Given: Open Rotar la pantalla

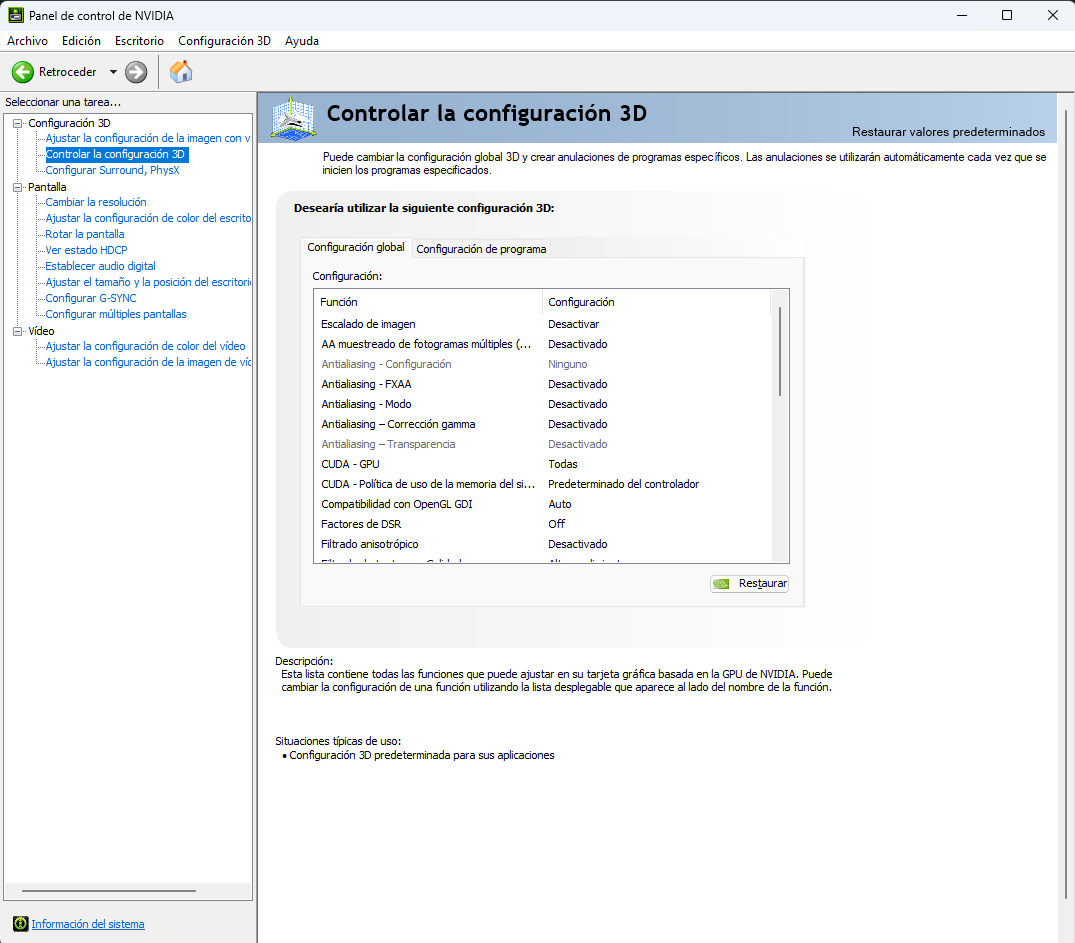Looking at the screenshot, I should point(85,234).
